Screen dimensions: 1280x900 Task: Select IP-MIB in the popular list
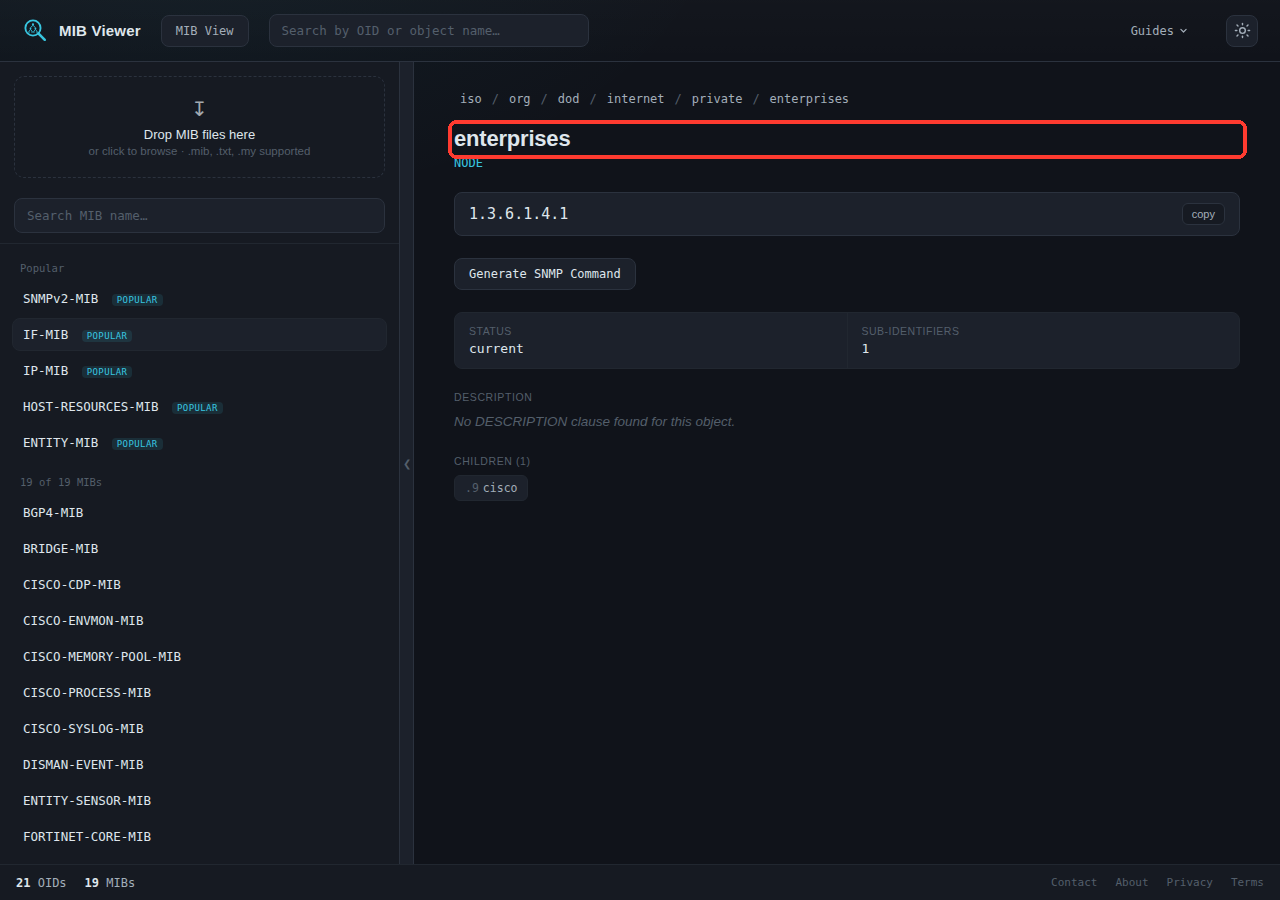[199, 371]
